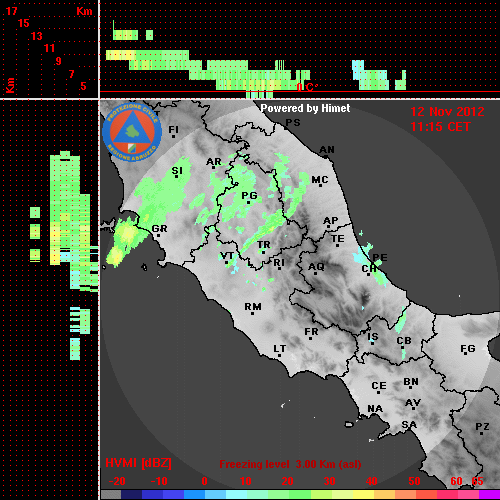Click the Protezione Civile Regione Abruzzo logo

(132, 132)
